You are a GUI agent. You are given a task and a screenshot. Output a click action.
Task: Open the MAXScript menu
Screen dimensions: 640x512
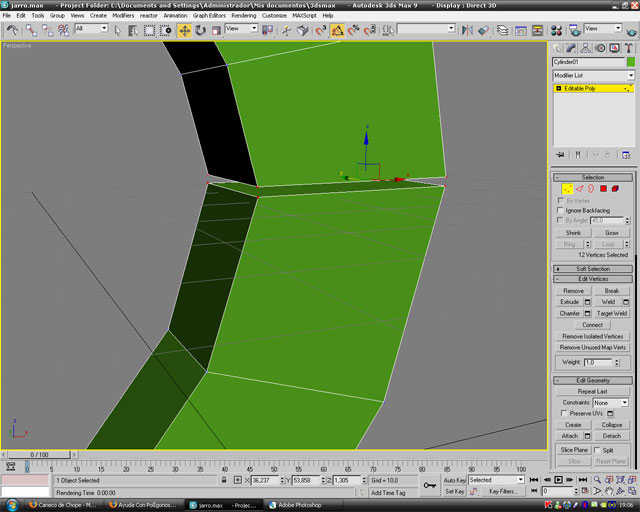(304, 16)
